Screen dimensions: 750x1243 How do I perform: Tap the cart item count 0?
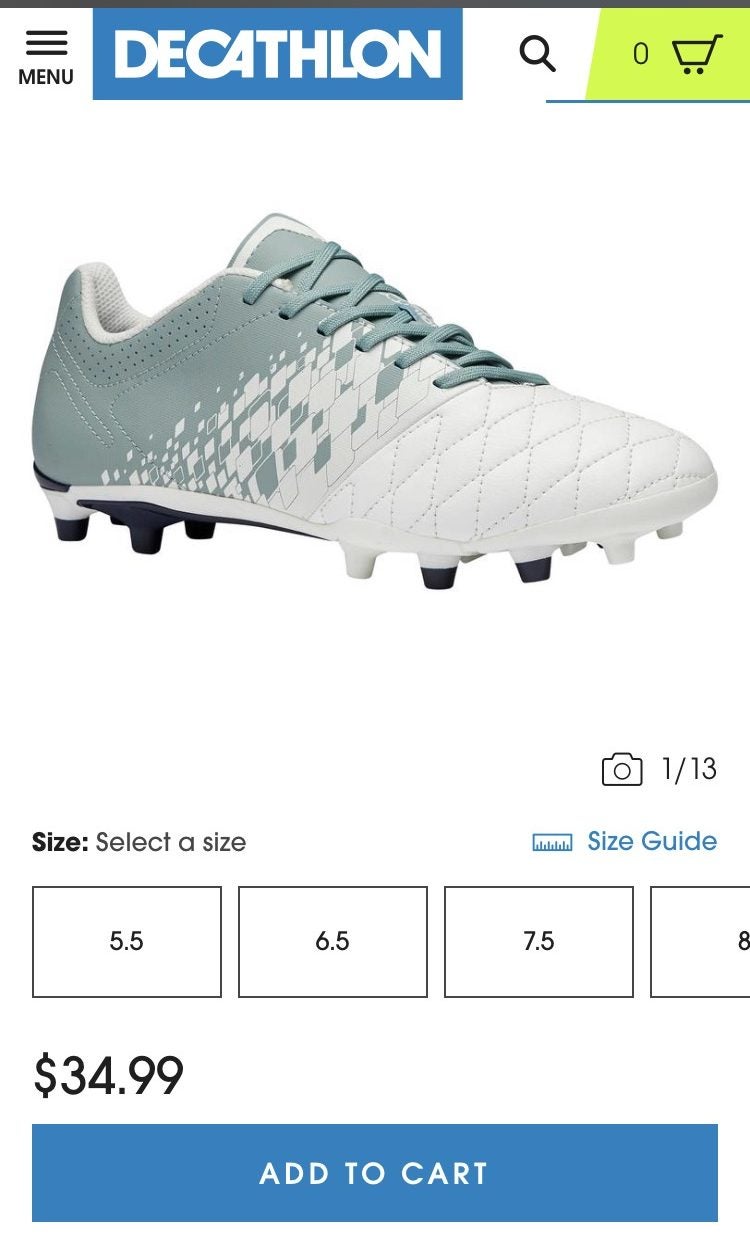point(641,54)
